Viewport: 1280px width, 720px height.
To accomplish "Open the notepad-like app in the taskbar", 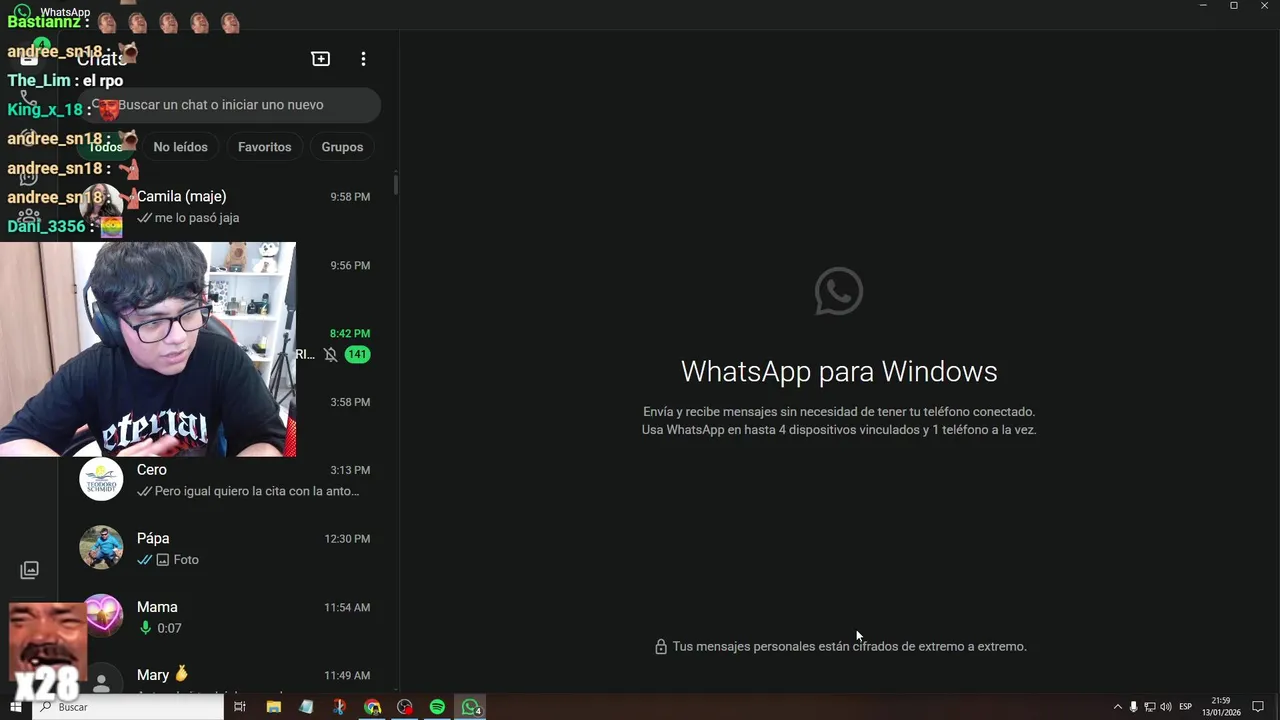I will [306, 707].
